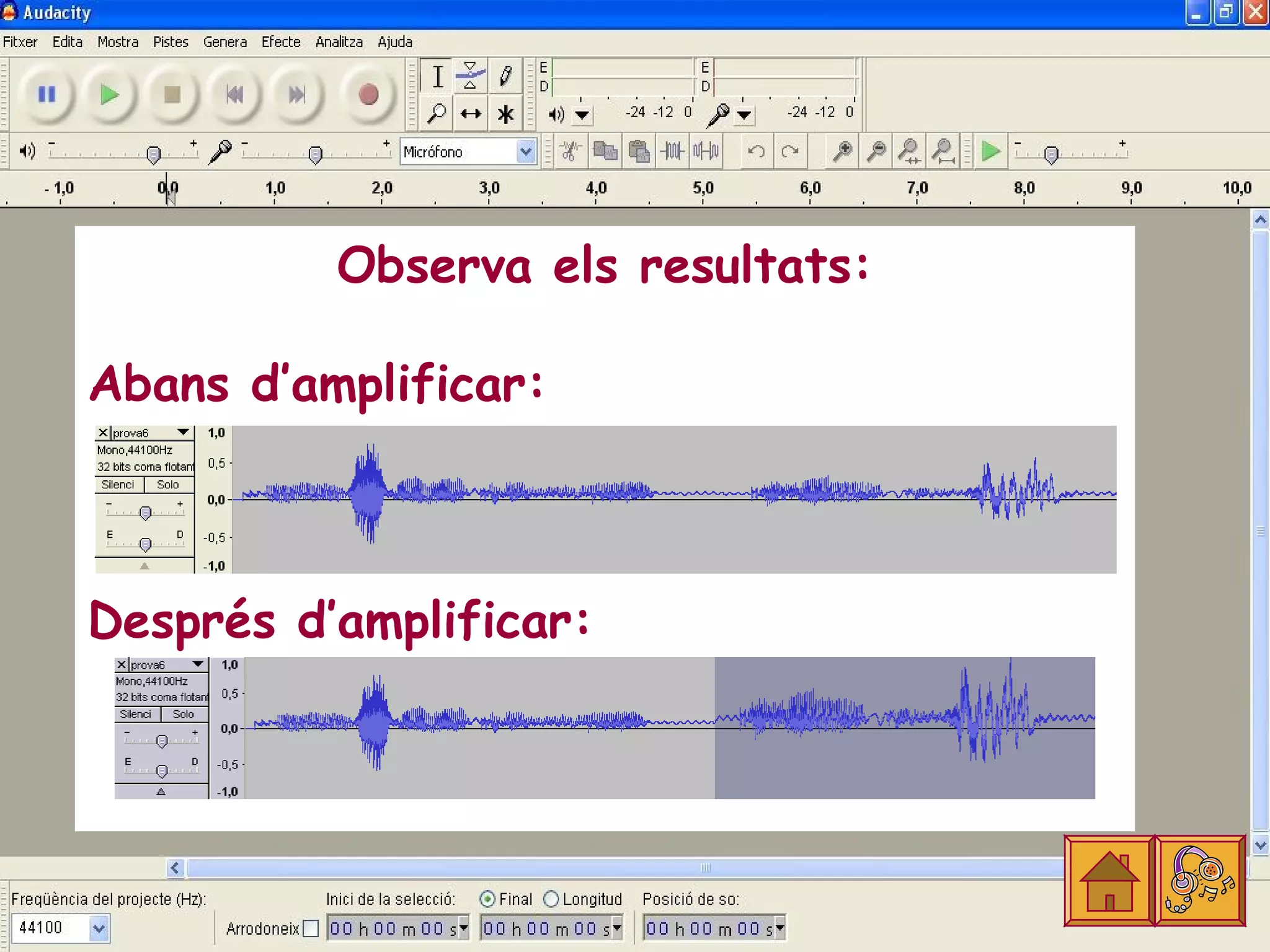Click the Copy icon in edit toolbar

[605, 151]
